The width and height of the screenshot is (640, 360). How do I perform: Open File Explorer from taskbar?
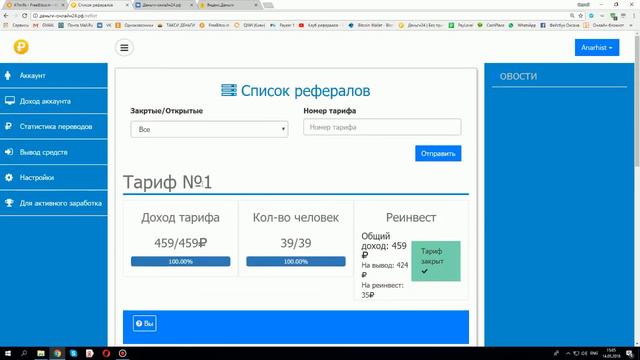click(40, 353)
